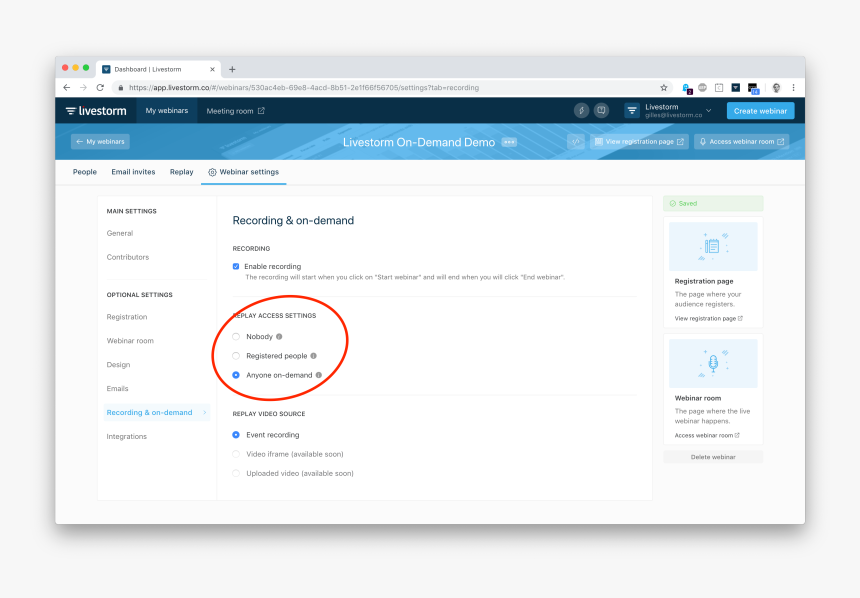
Task: Click the gear icon on the Webinar settings tab
Action: tap(212, 172)
